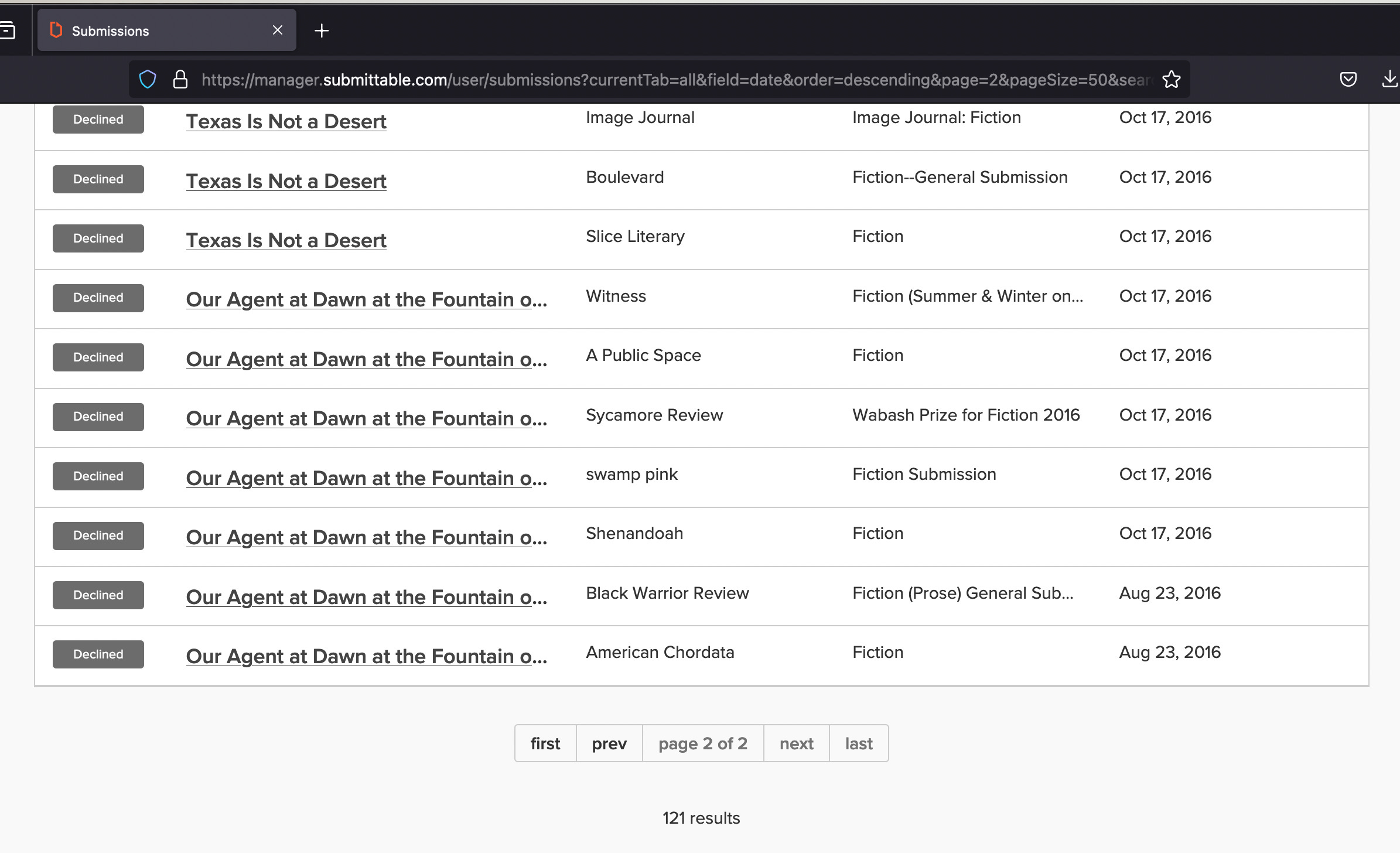Click the site security padlock icon
The height and width of the screenshot is (853, 1400).
(x=180, y=79)
